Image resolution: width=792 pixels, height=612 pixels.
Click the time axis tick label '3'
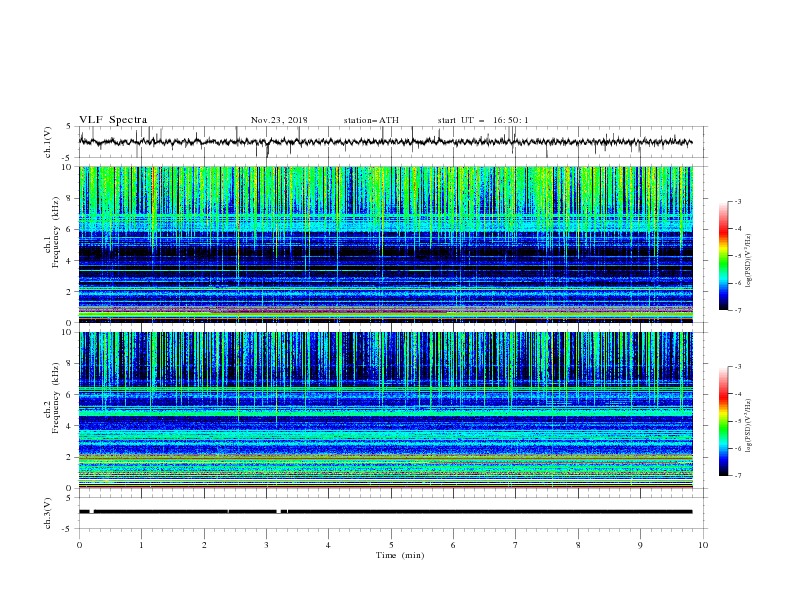click(266, 545)
